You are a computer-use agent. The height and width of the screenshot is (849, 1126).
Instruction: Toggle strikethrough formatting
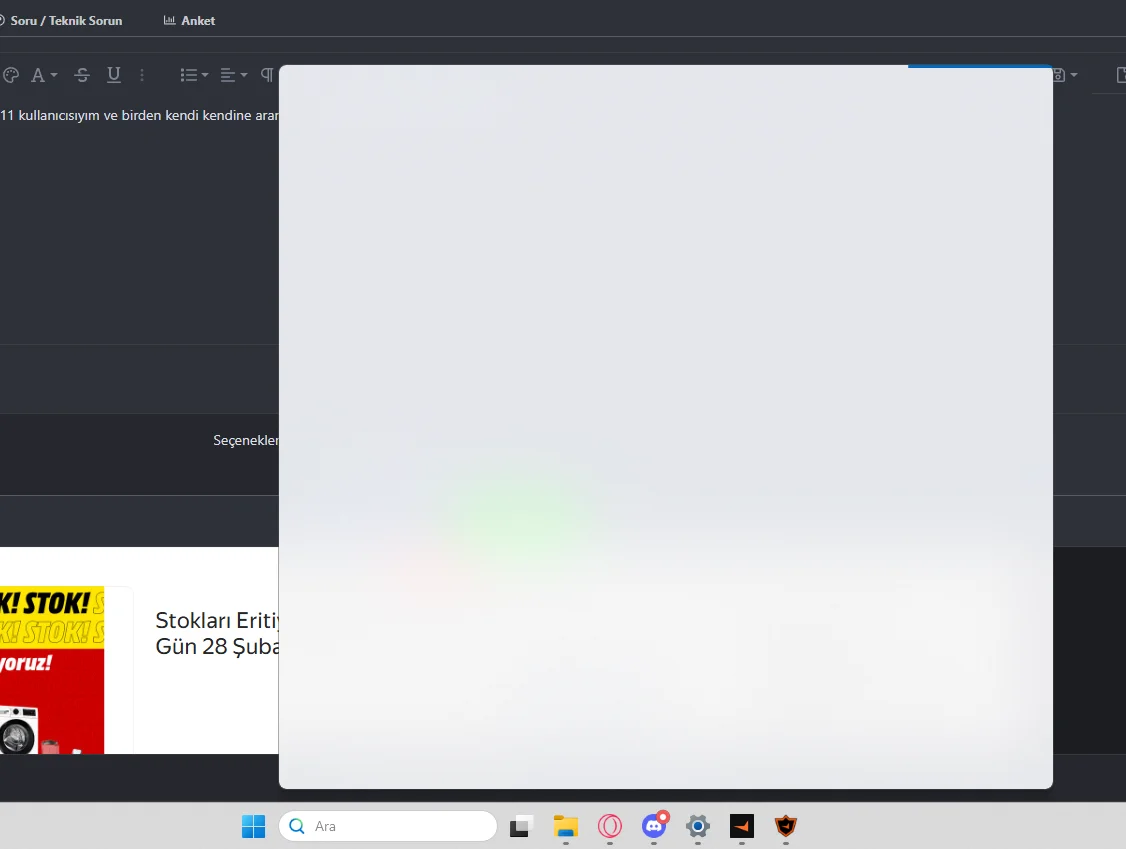click(82, 75)
